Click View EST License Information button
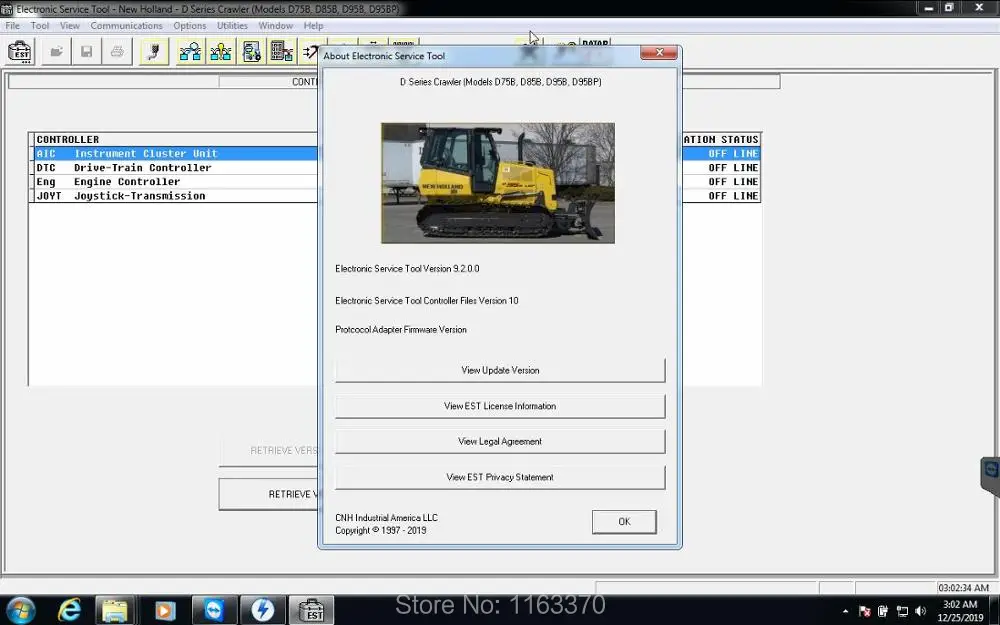The image size is (1000, 625). [500, 406]
